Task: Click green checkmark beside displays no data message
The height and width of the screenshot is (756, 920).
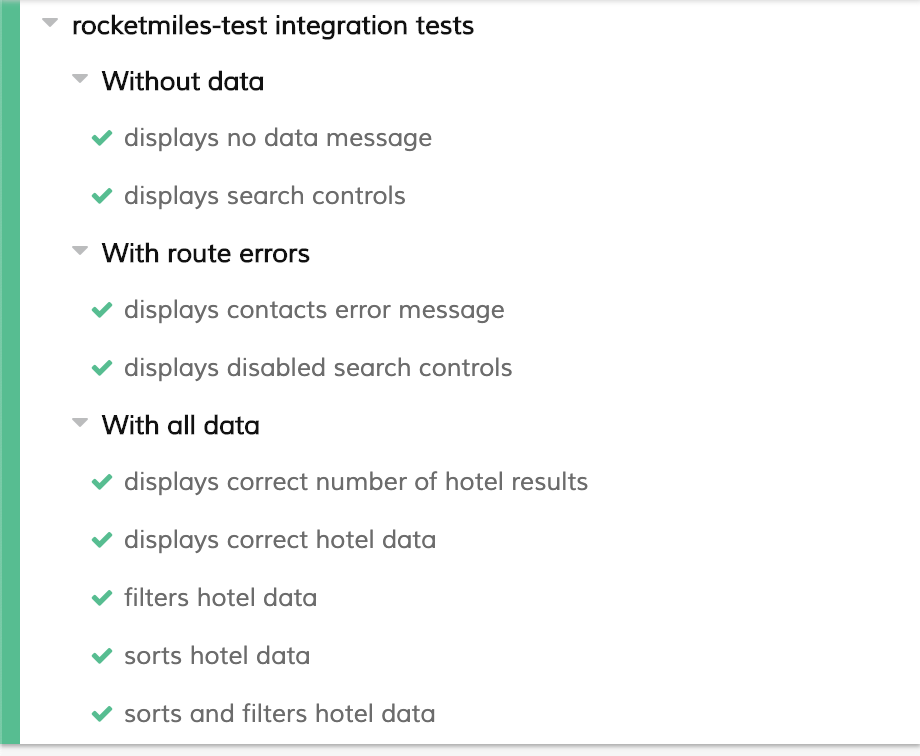Action: [101, 138]
